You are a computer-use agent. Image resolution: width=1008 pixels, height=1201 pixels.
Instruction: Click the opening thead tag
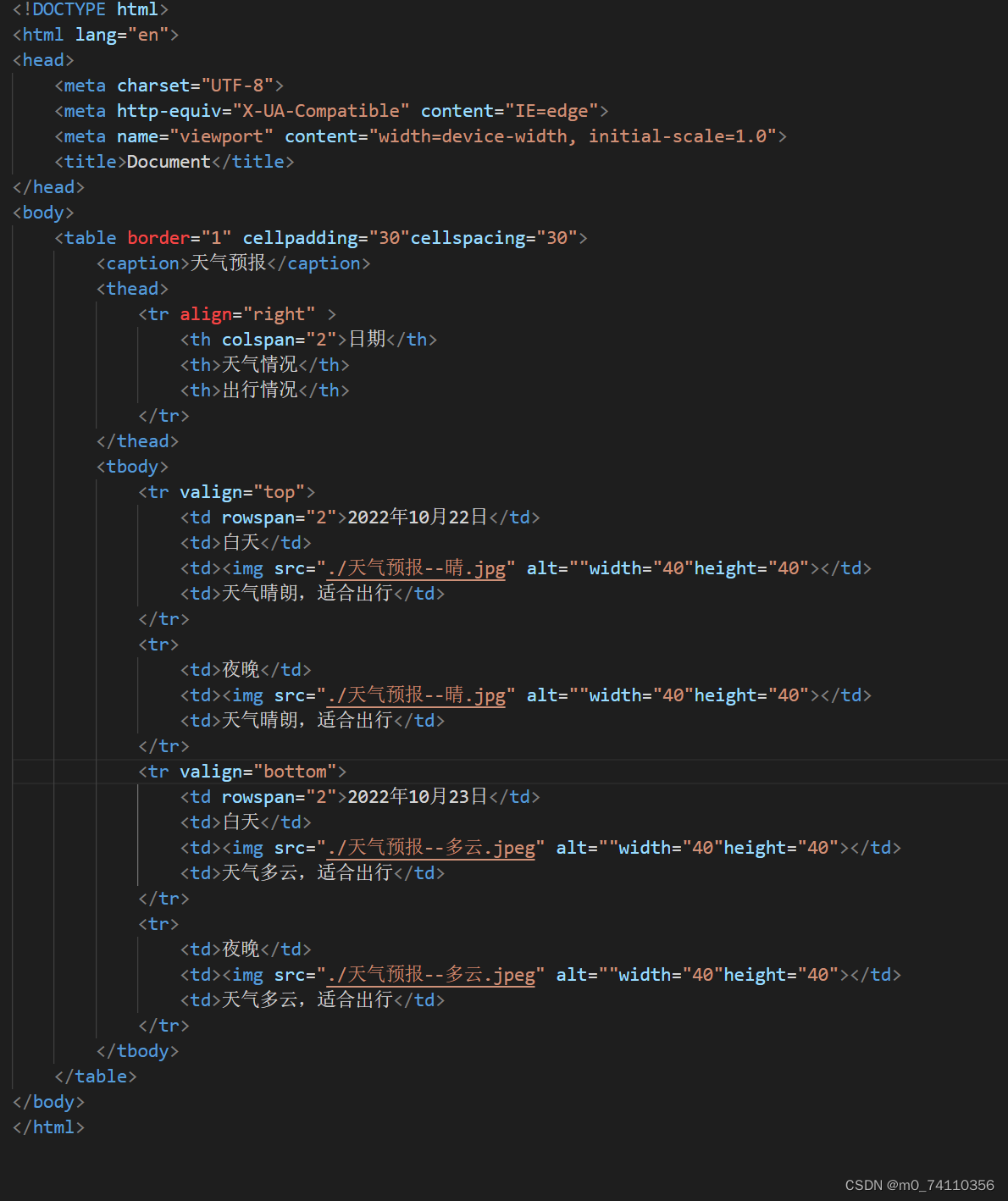click(132, 289)
